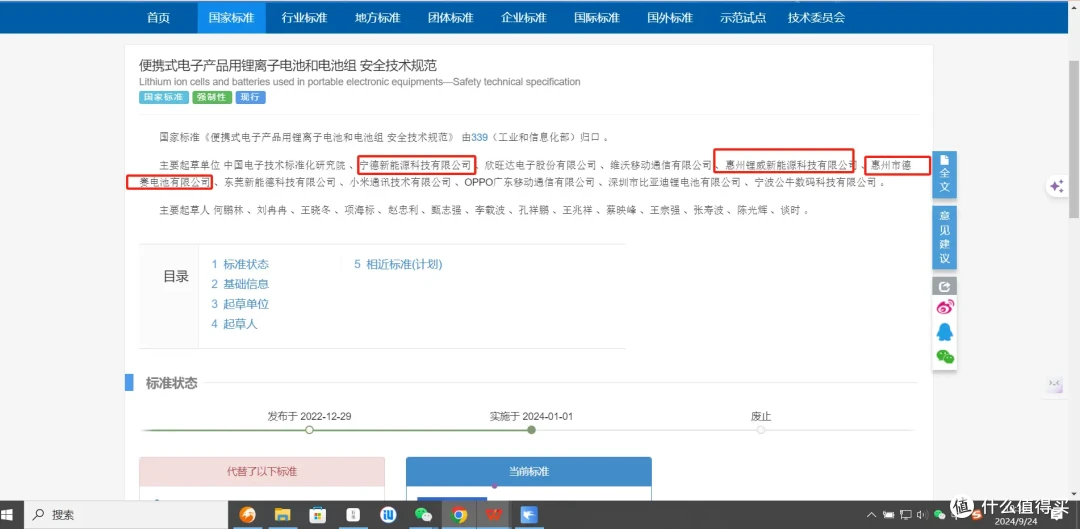This screenshot has height=529, width=1080.
Task: Select the 国家标准 navigation tab
Action: [x=231, y=18]
